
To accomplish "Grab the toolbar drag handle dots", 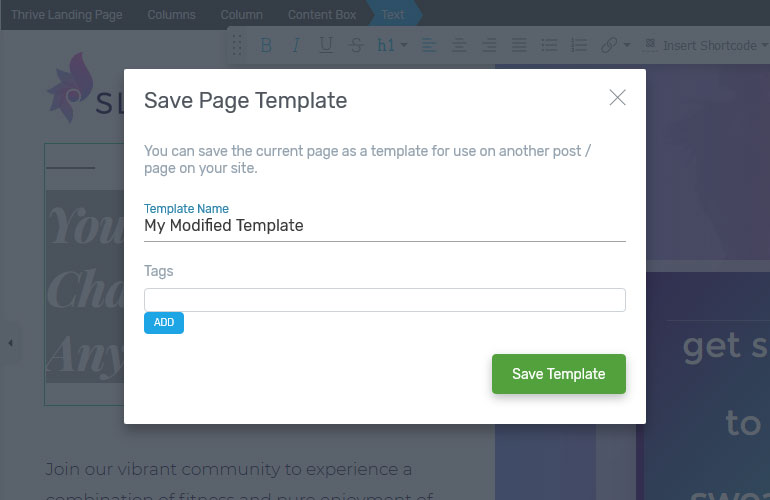I will click(x=237, y=45).
